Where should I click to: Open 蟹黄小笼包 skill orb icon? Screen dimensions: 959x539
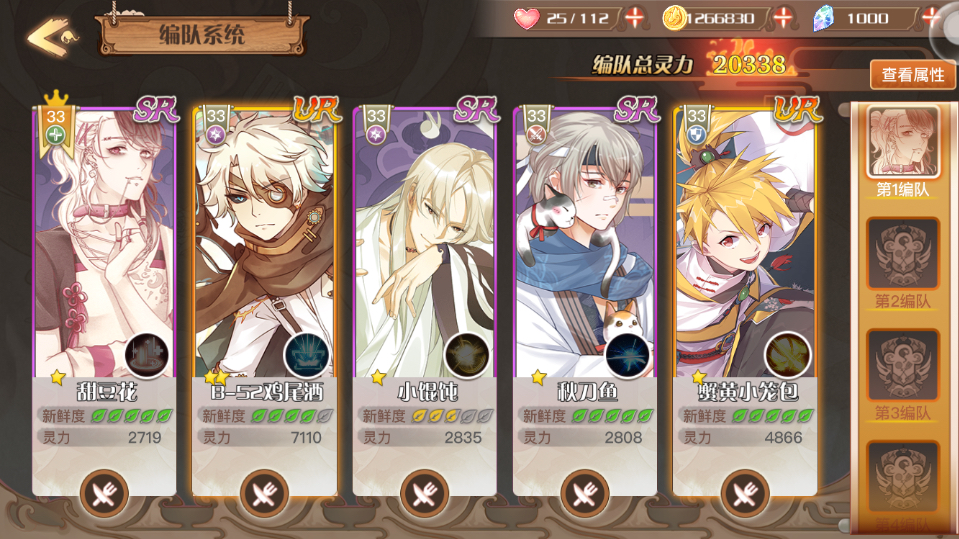788,355
